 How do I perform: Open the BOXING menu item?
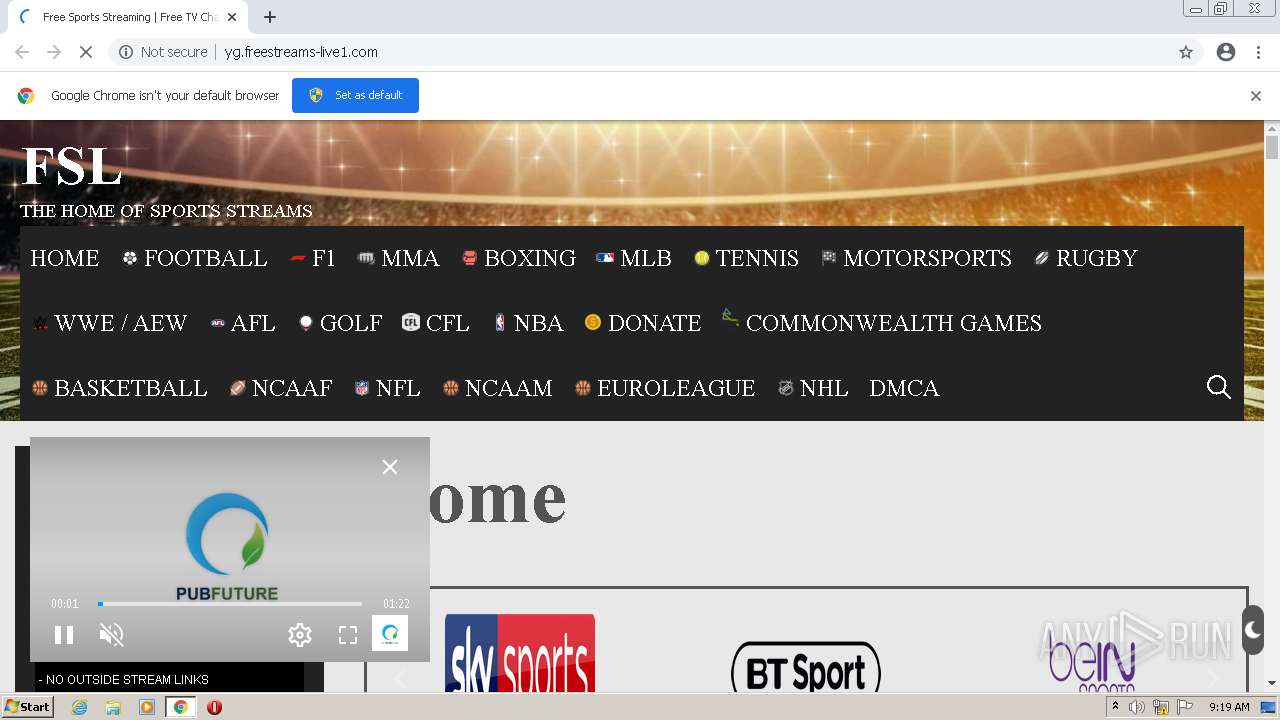click(518, 258)
